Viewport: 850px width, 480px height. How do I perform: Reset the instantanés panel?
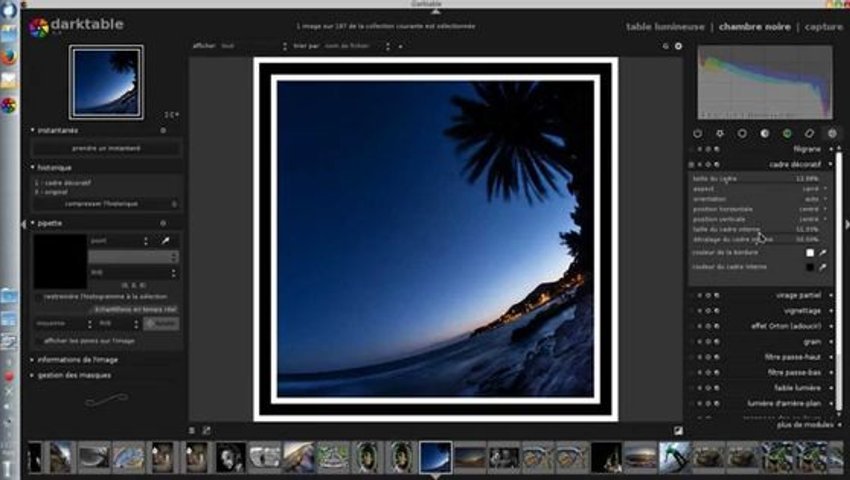(163, 131)
